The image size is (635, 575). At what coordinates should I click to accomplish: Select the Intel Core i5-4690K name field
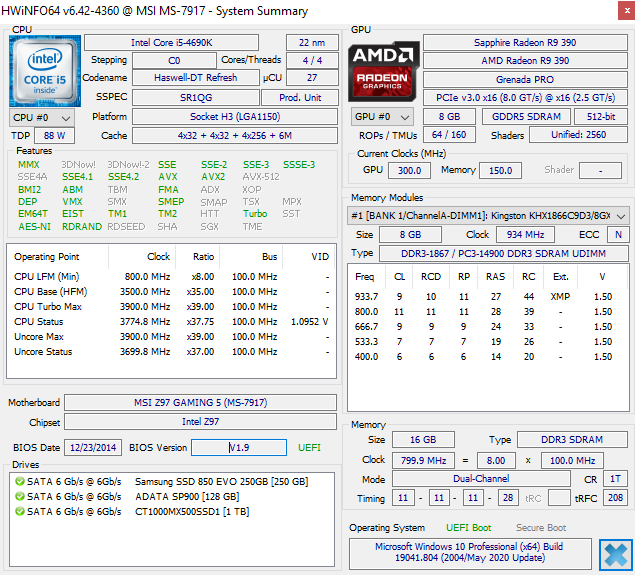(x=171, y=43)
